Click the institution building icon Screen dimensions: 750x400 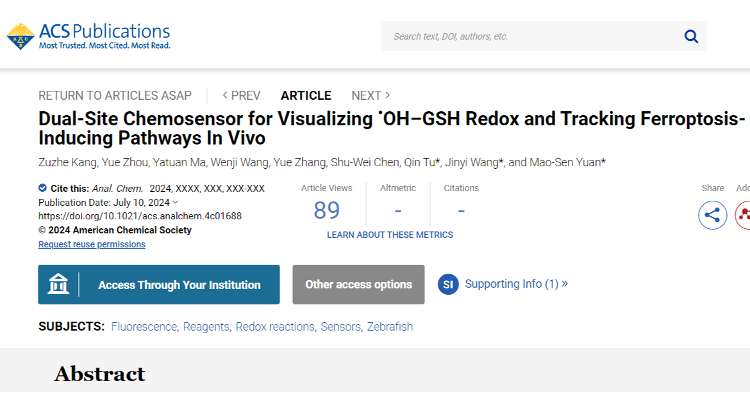click(x=58, y=285)
